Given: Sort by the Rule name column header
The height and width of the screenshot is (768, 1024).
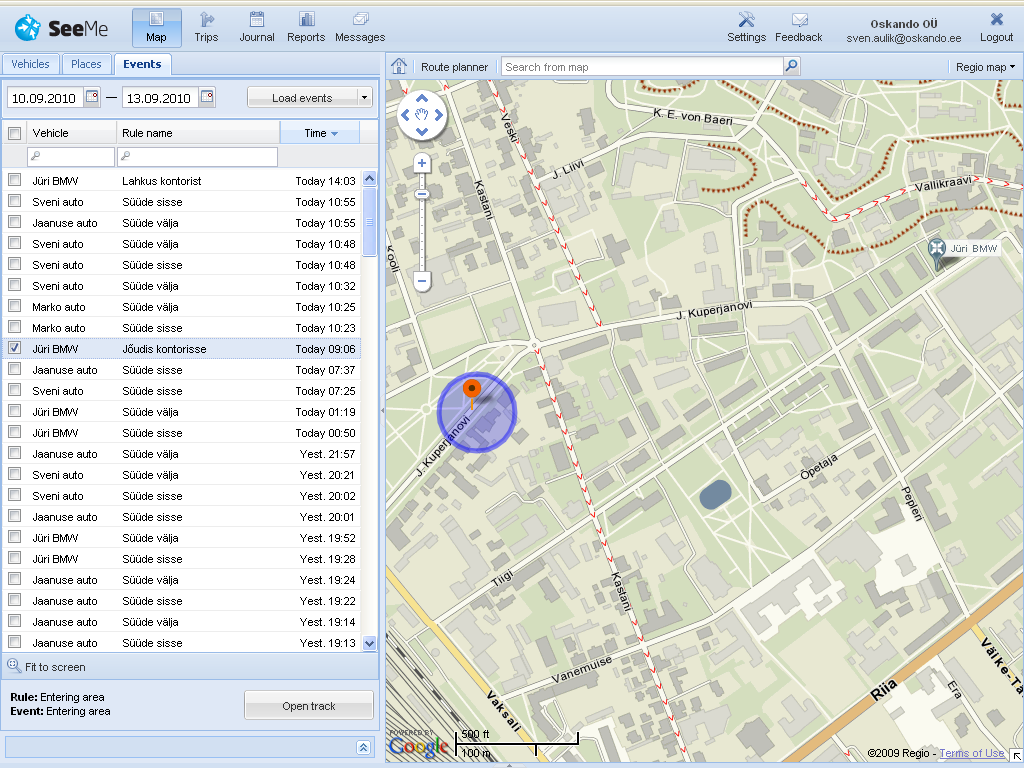Looking at the screenshot, I should click(x=198, y=133).
